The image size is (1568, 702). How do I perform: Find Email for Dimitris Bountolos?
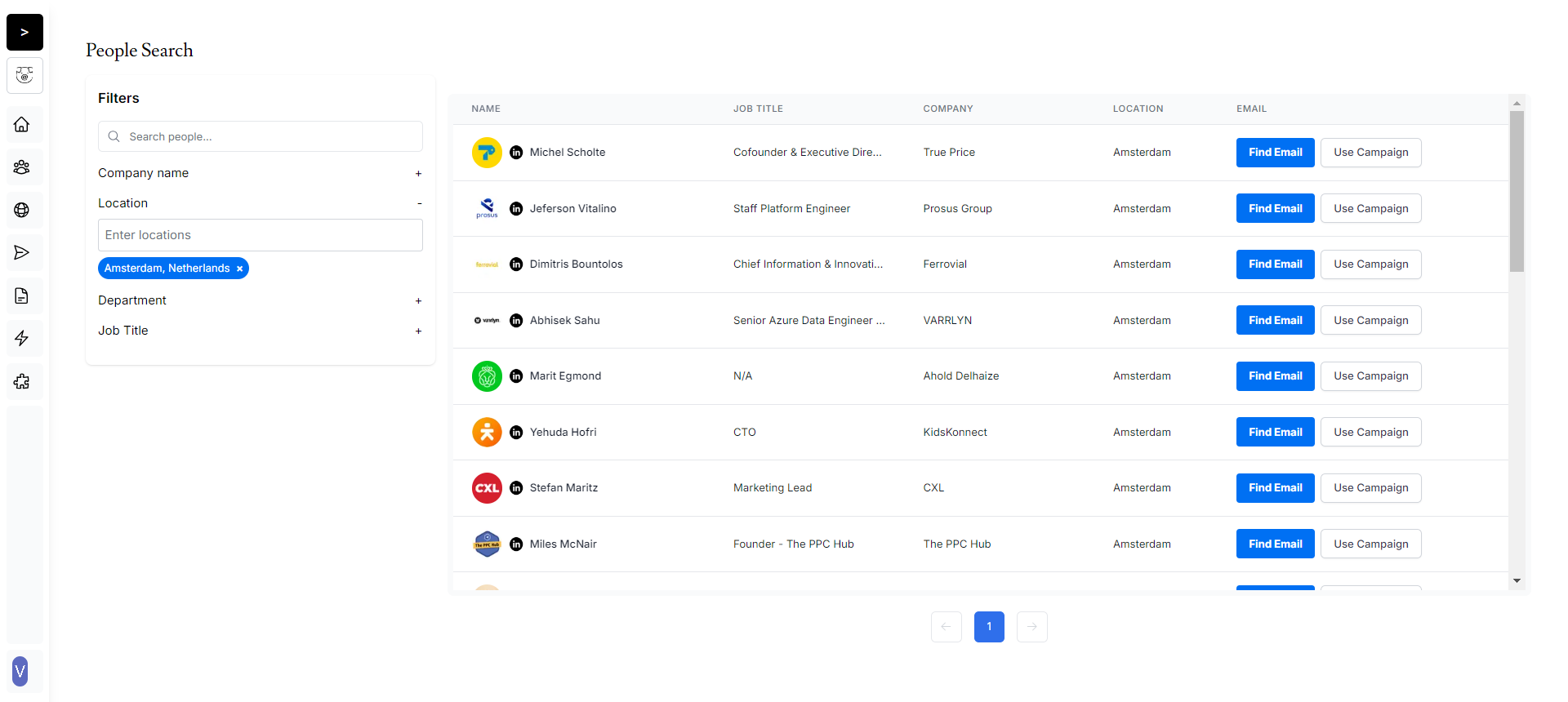pyautogui.click(x=1275, y=264)
